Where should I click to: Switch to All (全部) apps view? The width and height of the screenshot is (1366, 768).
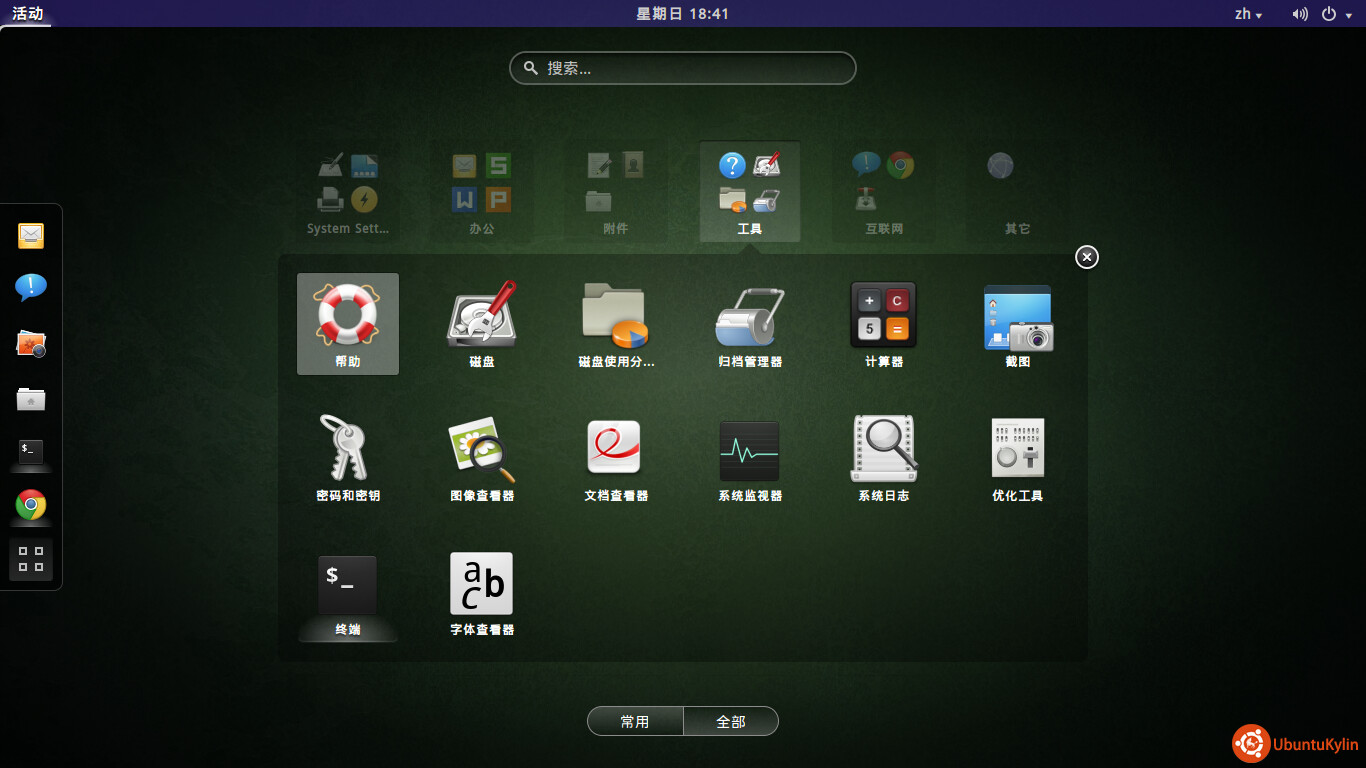[731, 721]
